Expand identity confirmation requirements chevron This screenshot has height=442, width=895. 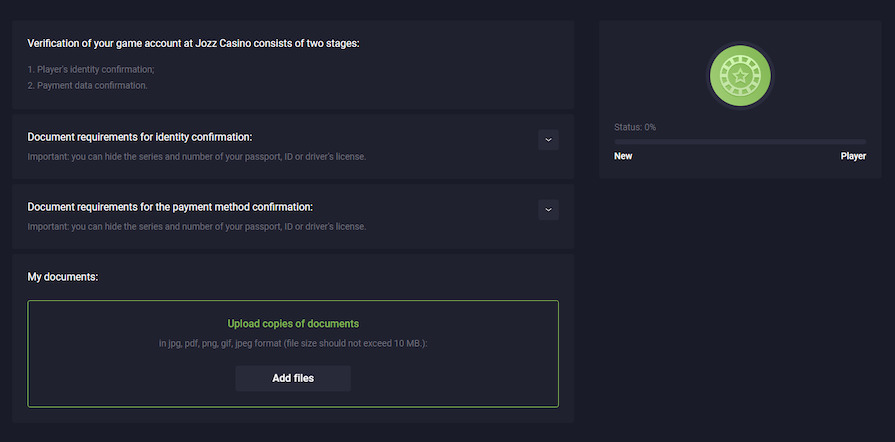pos(548,140)
